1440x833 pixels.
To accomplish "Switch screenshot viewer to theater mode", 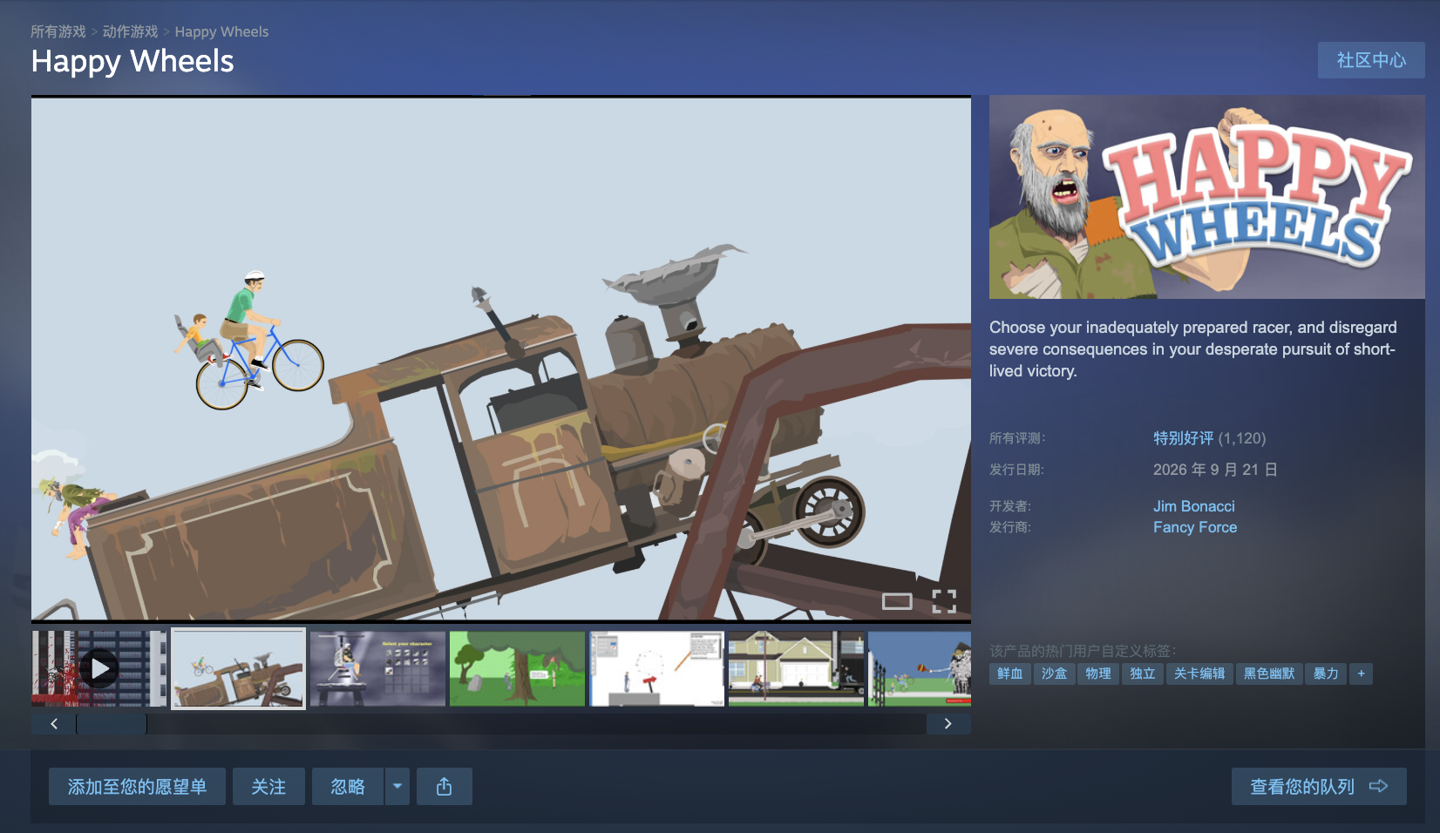I will click(x=897, y=601).
